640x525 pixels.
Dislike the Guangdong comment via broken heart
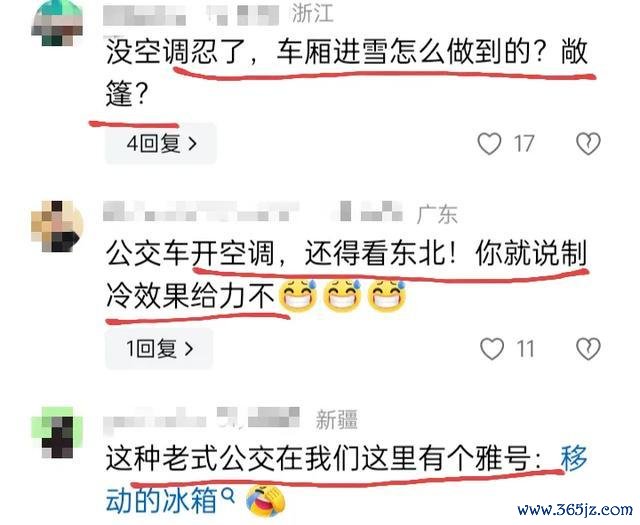click(588, 349)
